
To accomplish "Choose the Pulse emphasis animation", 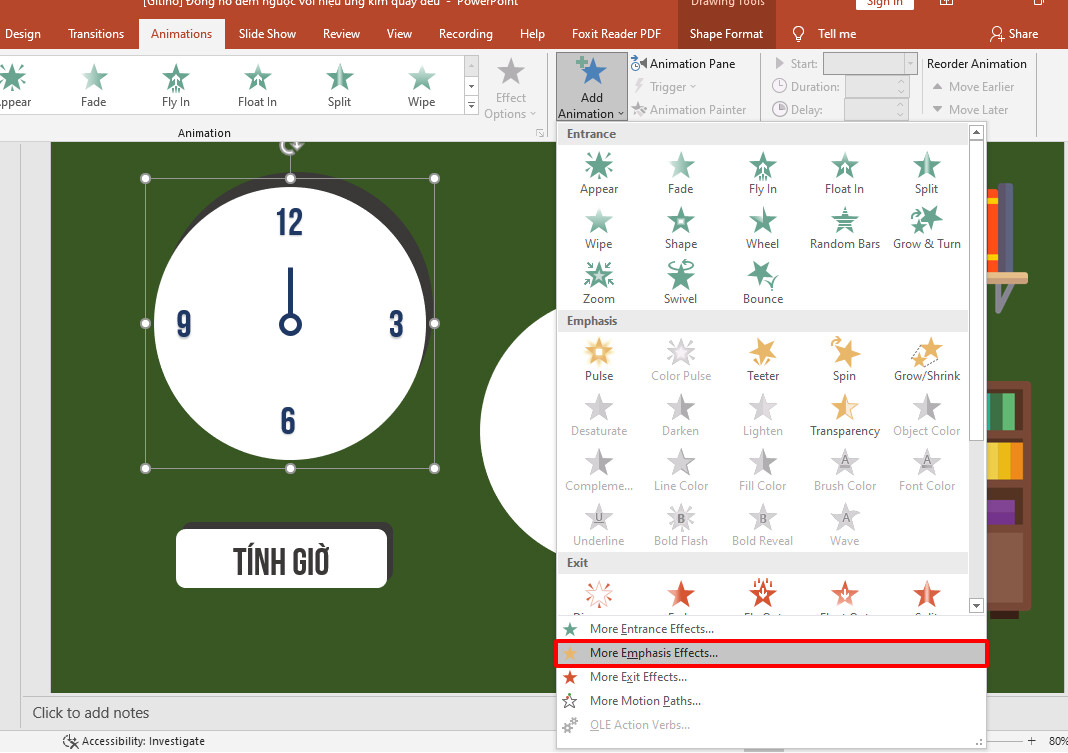I will (x=599, y=360).
